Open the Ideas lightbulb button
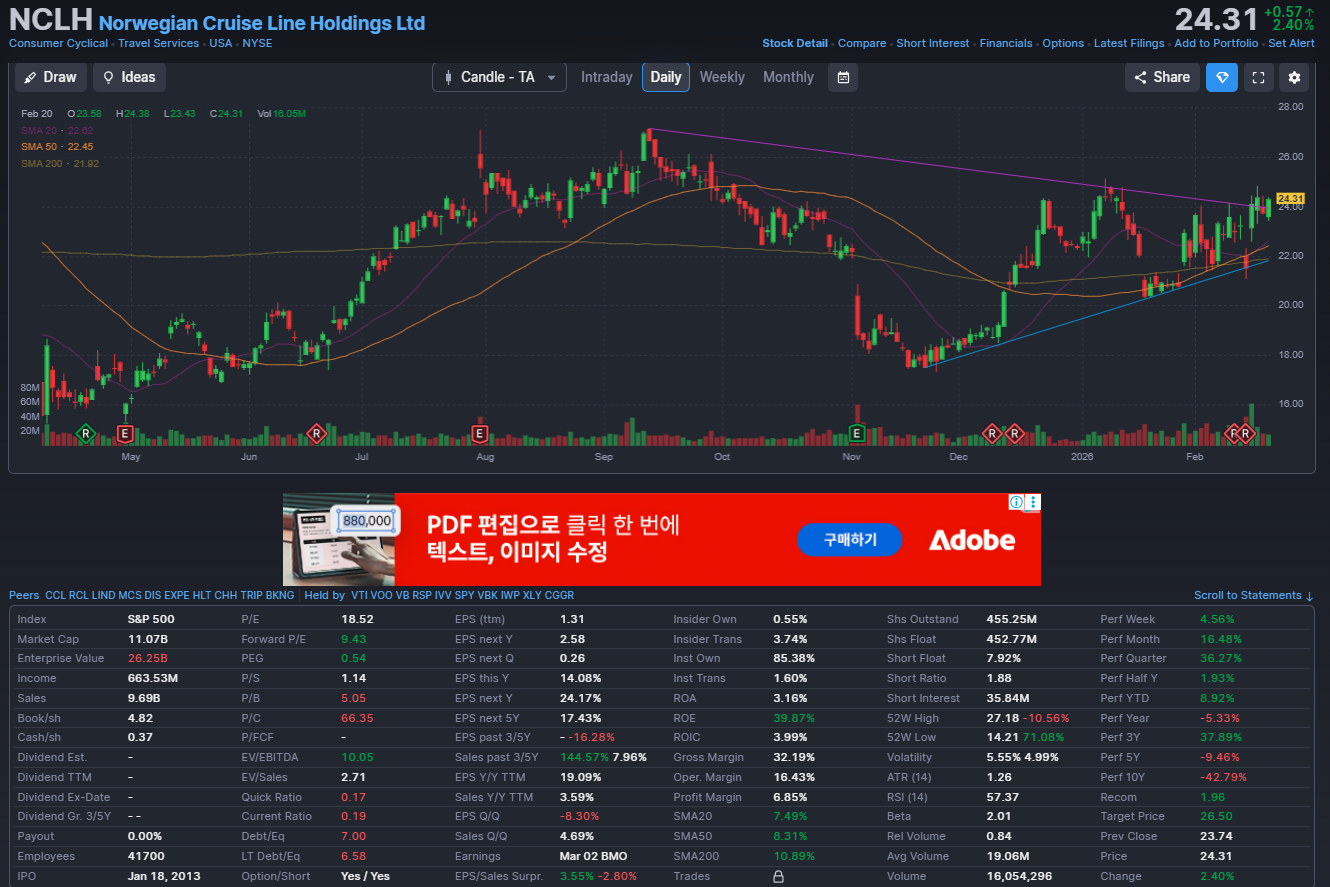Image resolution: width=1330 pixels, height=887 pixels. [129, 77]
